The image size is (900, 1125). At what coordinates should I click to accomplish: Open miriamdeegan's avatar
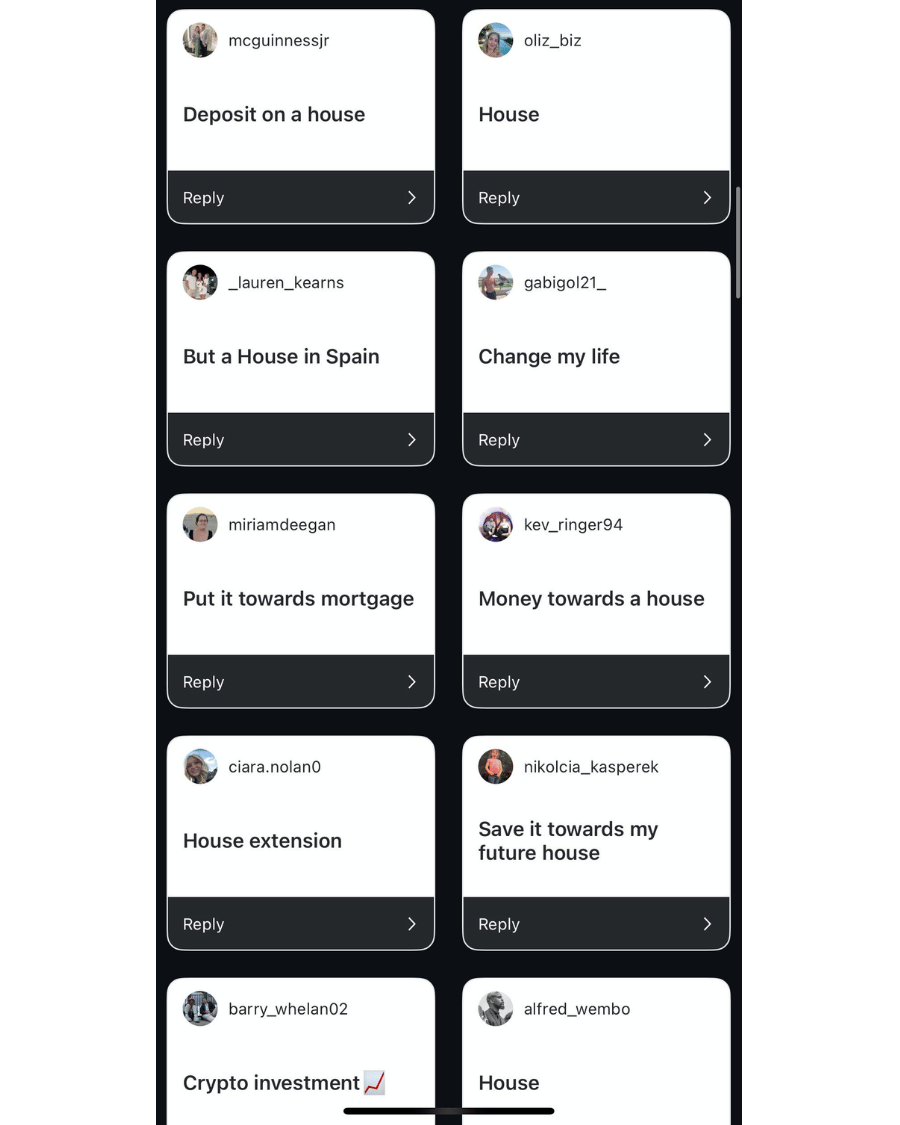click(200, 525)
